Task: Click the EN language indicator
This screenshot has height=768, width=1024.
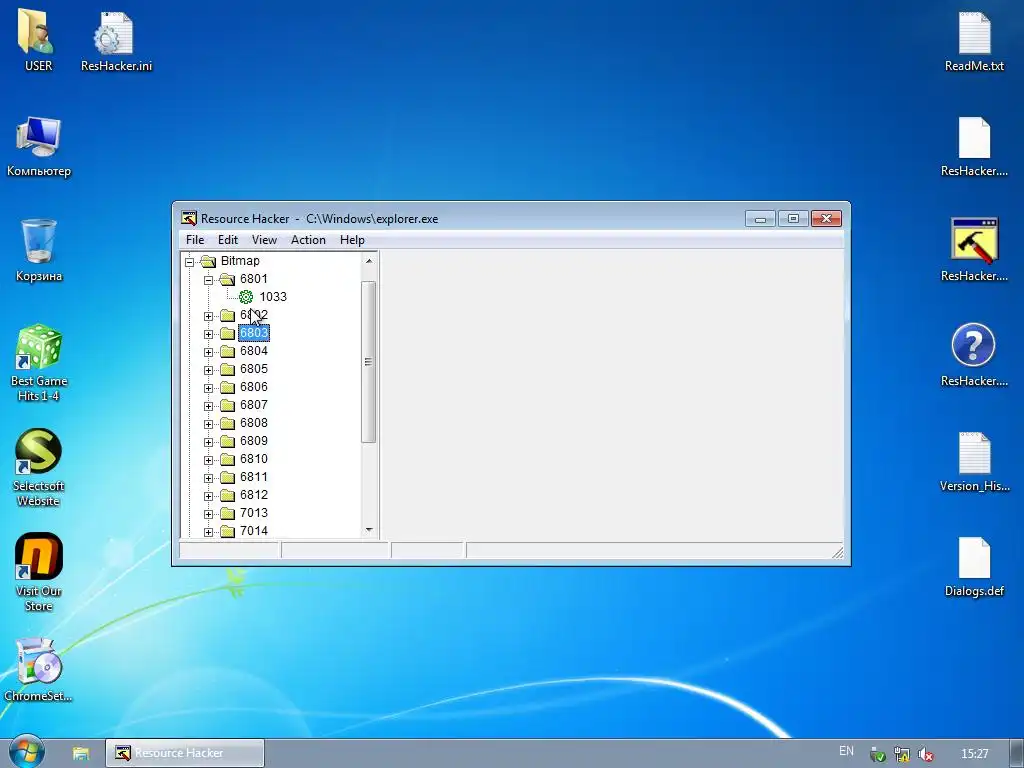Action: 846,751
